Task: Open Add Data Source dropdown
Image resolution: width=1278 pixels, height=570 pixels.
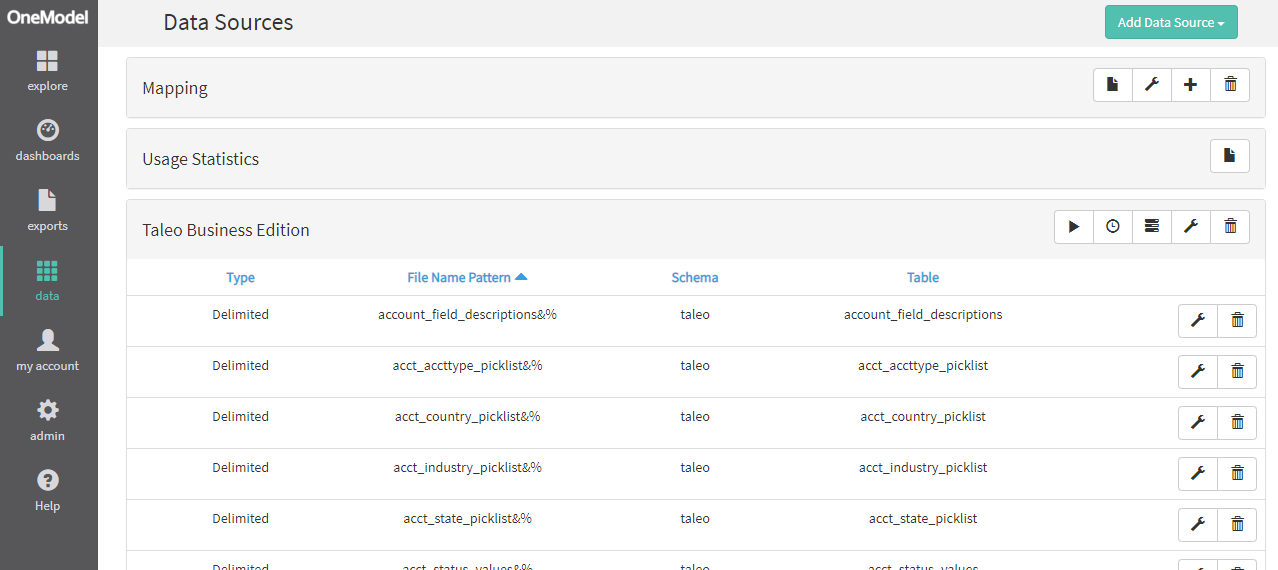Action: (1171, 22)
